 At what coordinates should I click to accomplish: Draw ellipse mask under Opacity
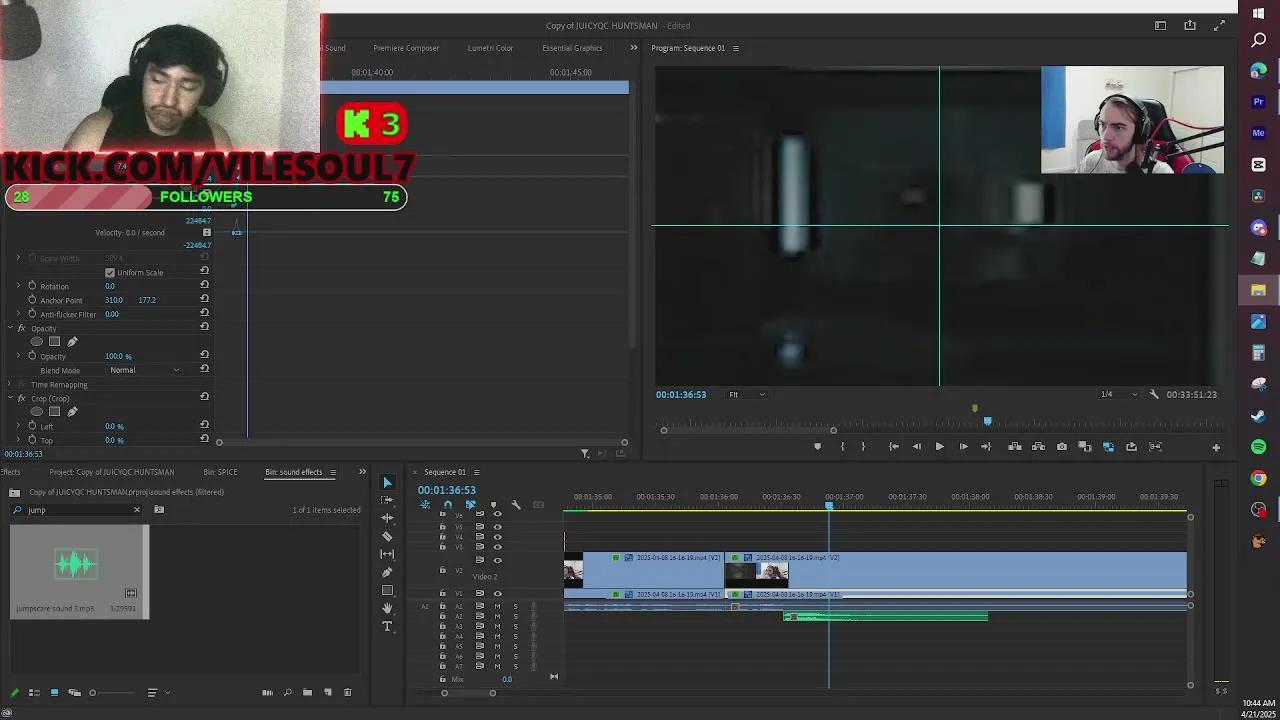pos(37,342)
